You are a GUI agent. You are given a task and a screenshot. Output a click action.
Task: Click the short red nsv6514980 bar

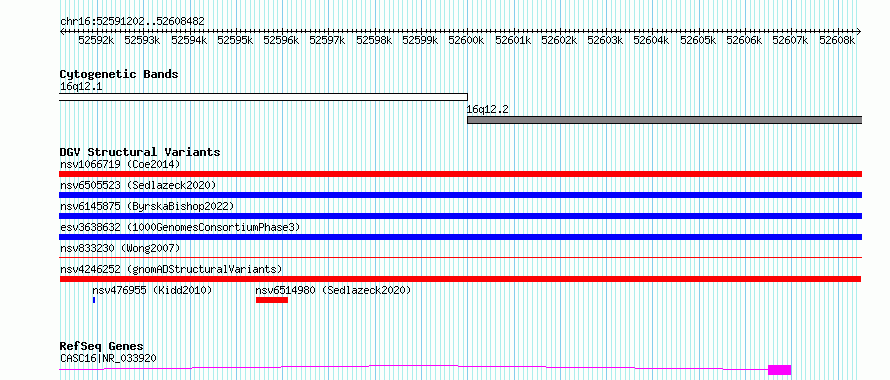coord(272,300)
